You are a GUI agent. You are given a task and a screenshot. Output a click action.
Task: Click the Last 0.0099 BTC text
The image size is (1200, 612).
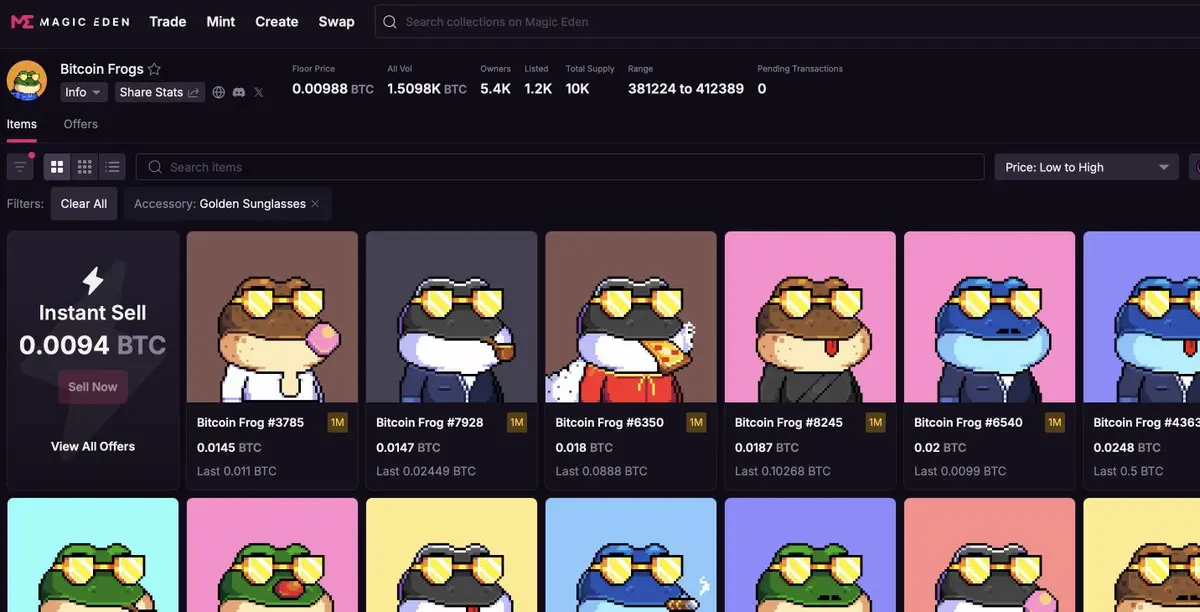(960, 471)
